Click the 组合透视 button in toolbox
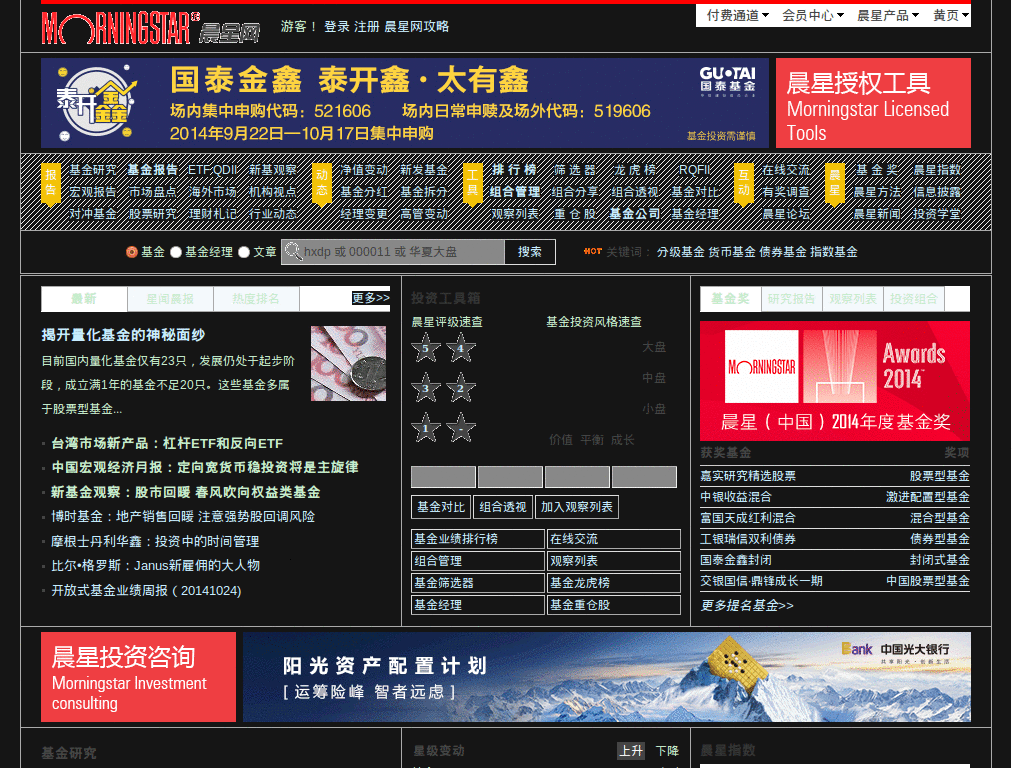The height and width of the screenshot is (768, 1024). [503, 507]
